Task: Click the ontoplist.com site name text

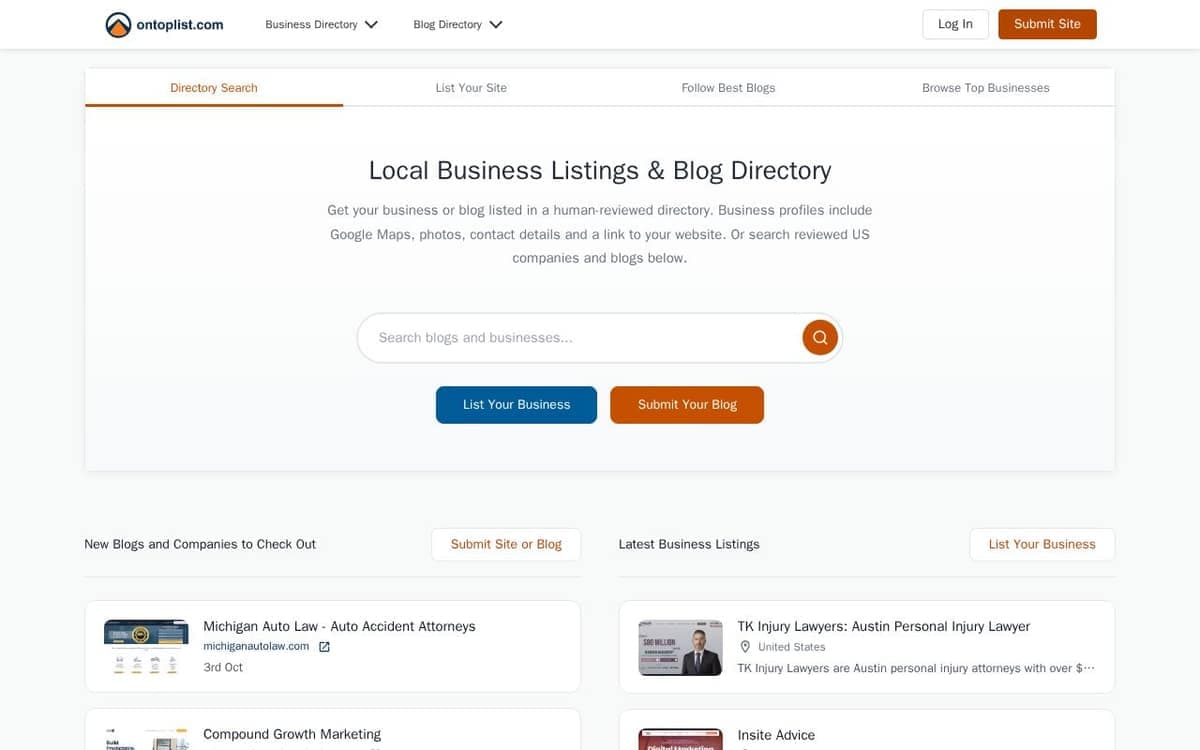Action: pos(180,25)
